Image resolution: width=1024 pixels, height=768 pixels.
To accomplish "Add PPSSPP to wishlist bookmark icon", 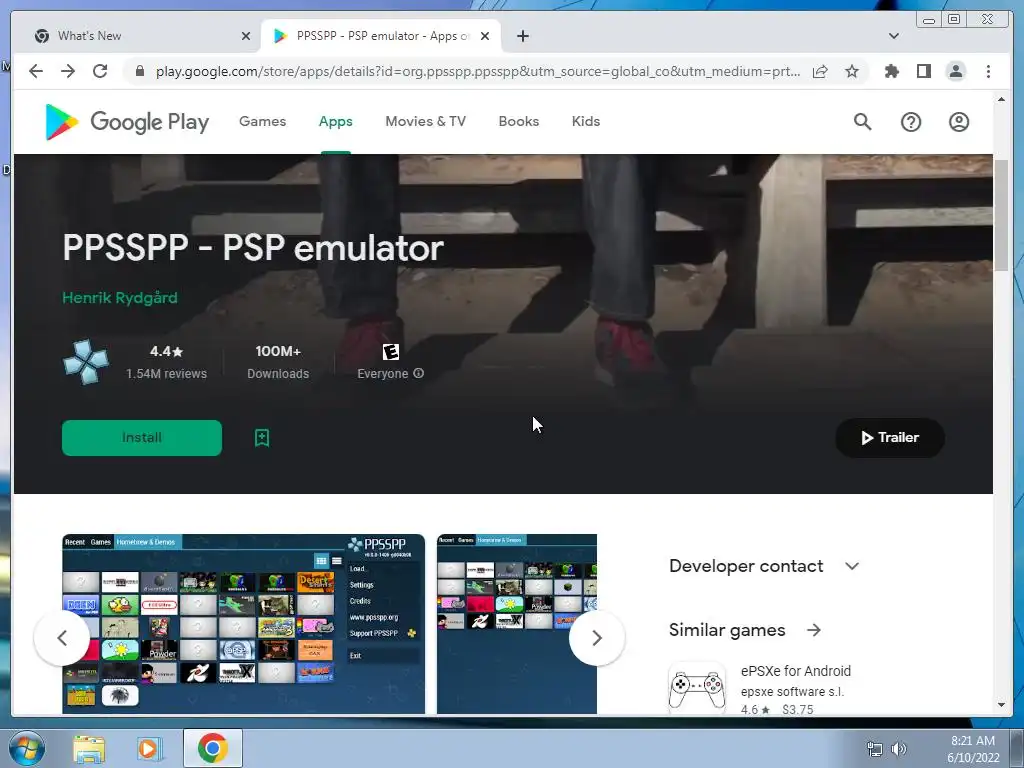I will pyautogui.click(x=262, y=438).
